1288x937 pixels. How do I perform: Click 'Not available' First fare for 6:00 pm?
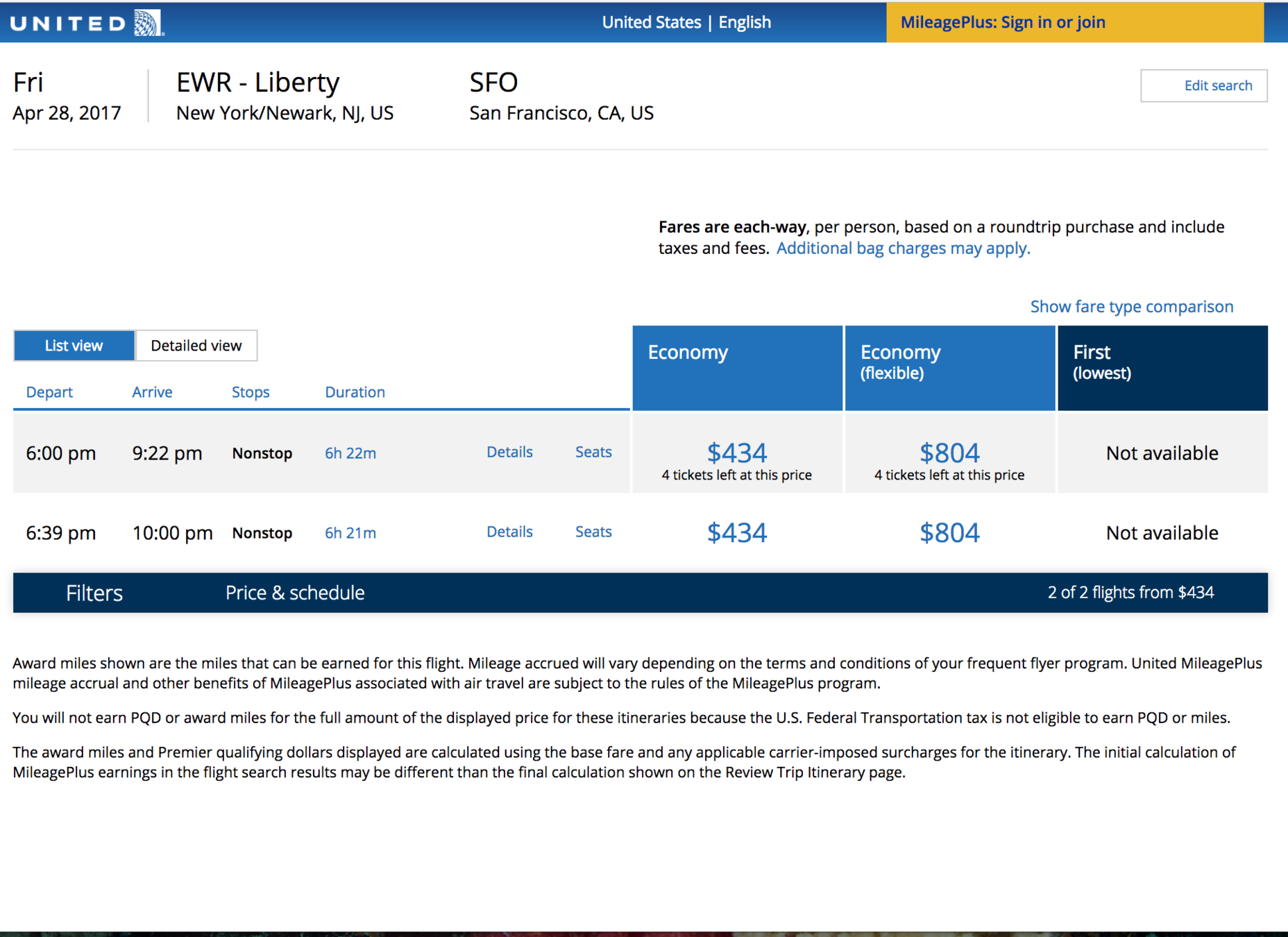(1162, 453)
